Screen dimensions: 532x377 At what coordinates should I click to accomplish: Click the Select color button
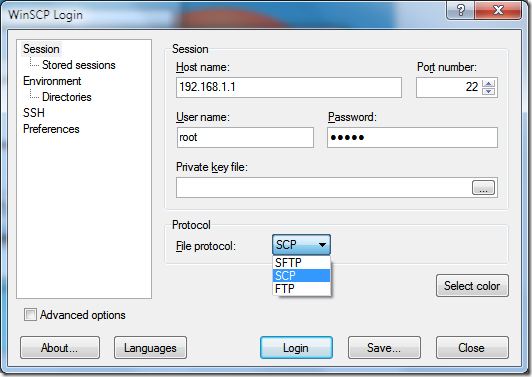472,286
